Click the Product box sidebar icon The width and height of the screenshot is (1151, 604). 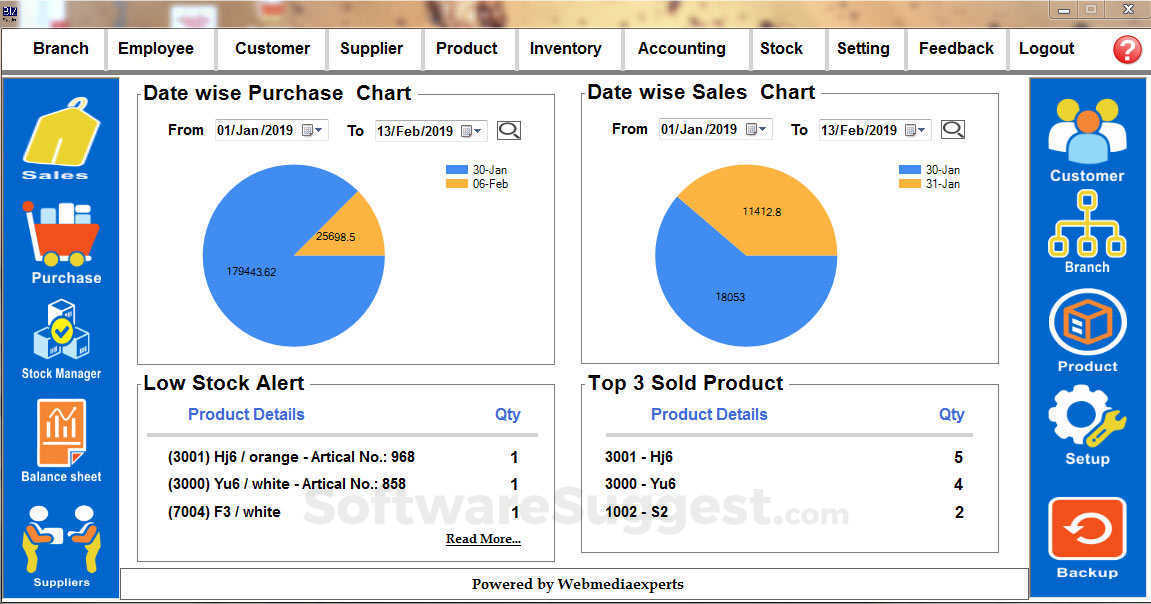(1087, 324)
